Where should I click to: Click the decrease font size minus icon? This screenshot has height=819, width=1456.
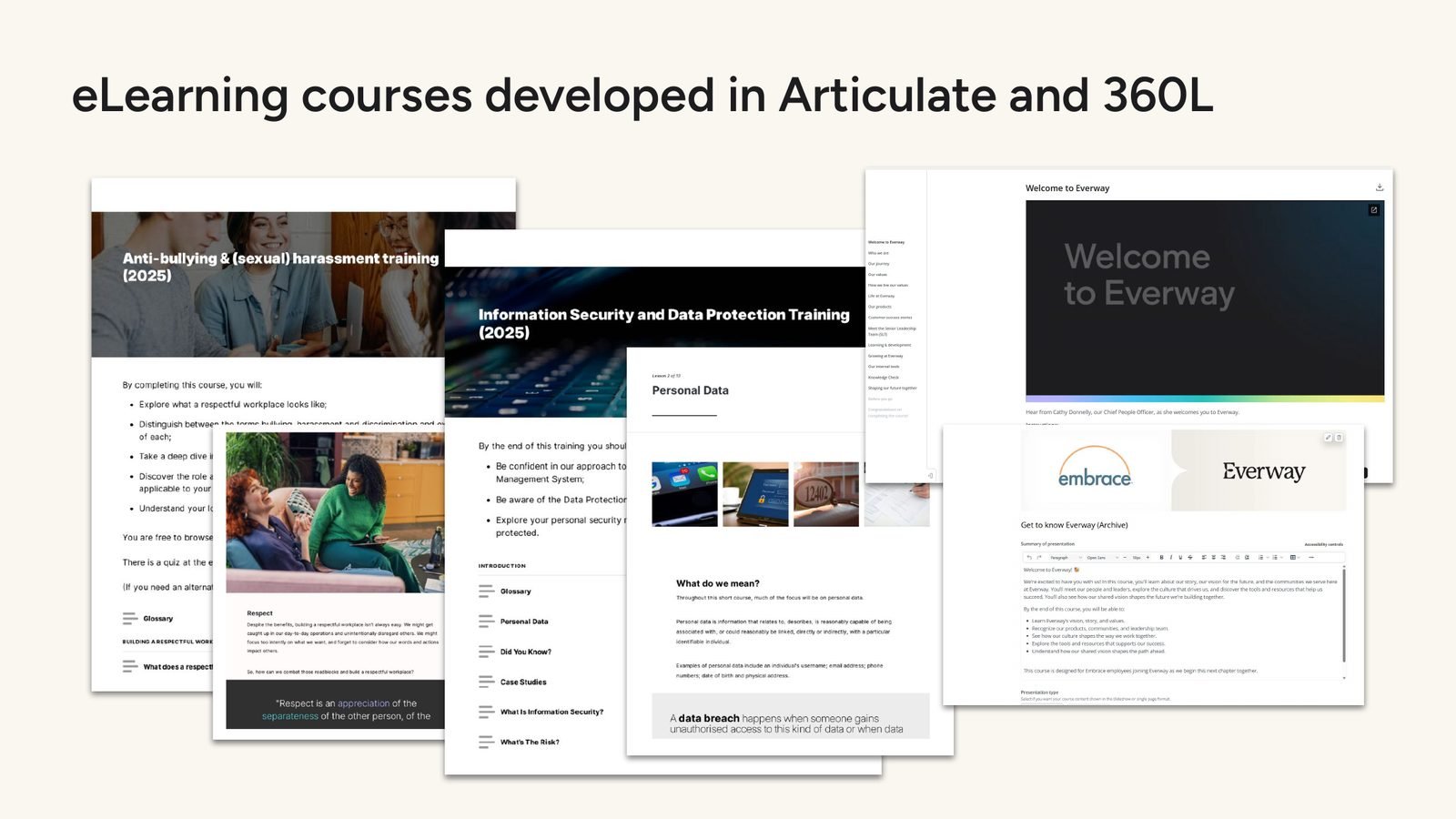[x=1125, y=557]
